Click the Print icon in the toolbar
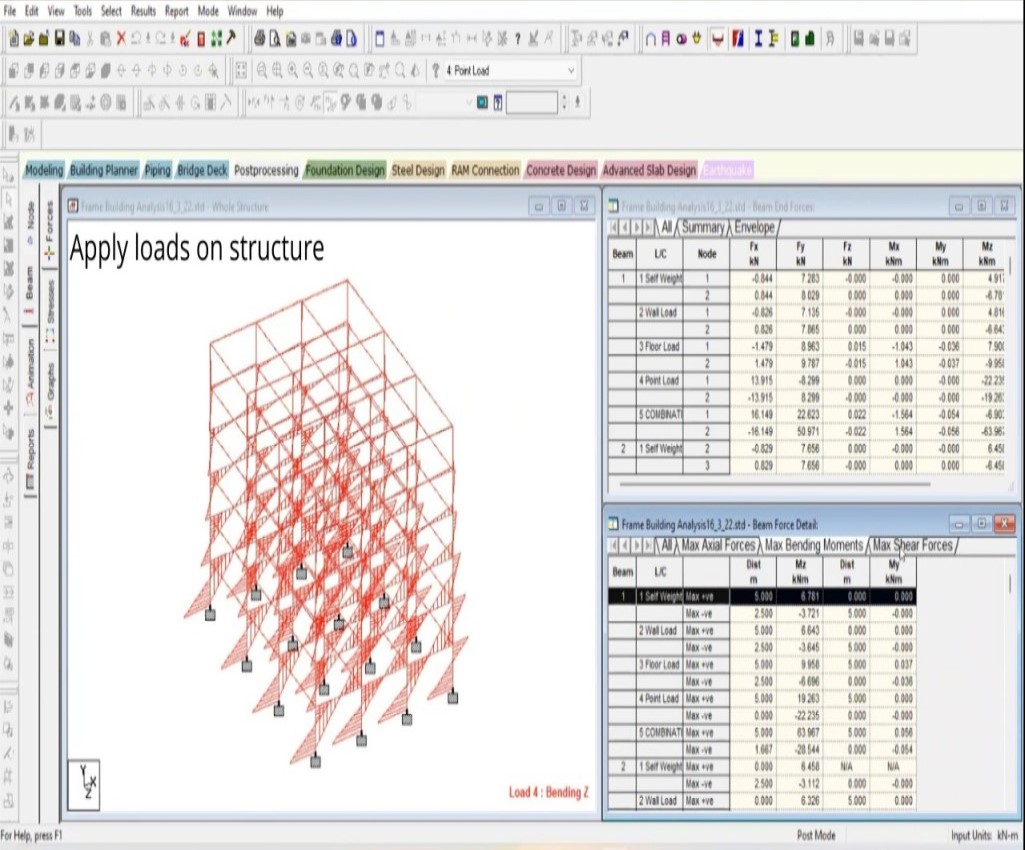The width and height of the screenshot is (1025, 850). (260, 40)
